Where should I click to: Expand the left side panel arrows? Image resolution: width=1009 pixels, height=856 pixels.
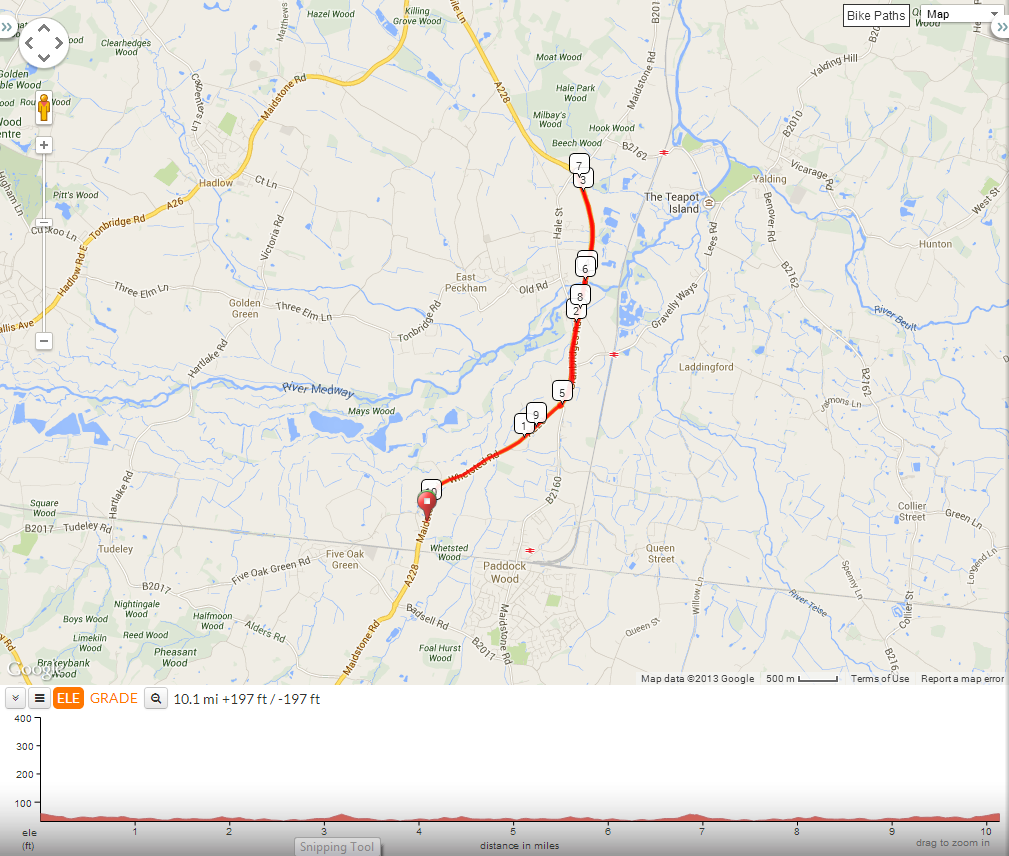(x=6, y=27)
